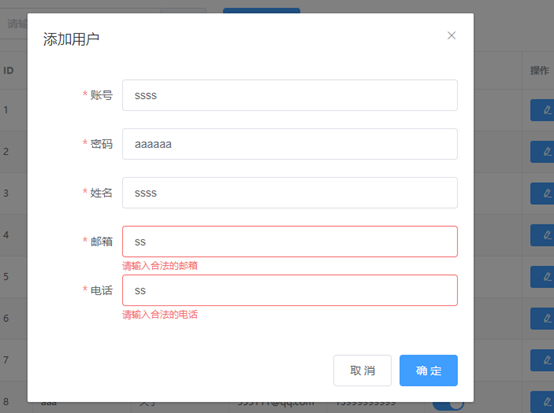Click the 取消 button
554x413 pixels.
pyautogui.click(x=362, y=370)
